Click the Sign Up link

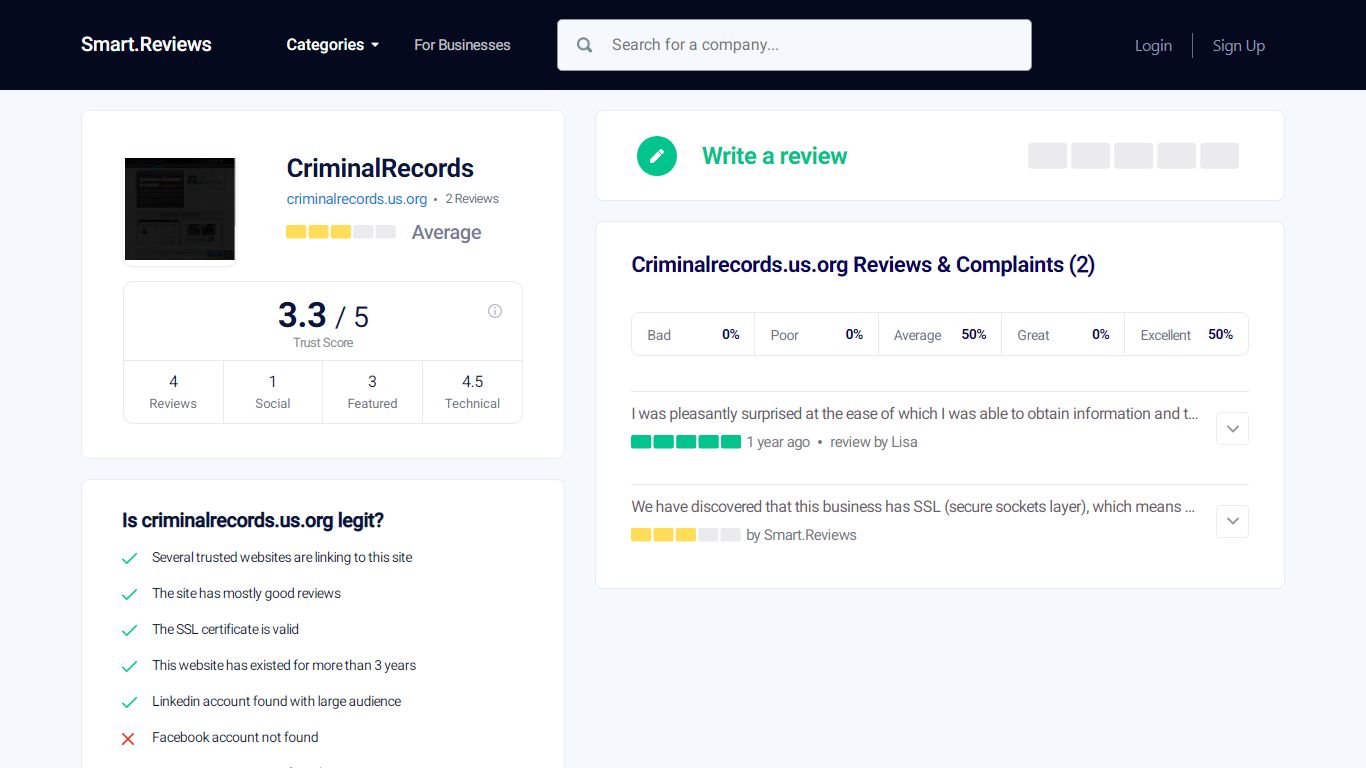(1239, 45)
